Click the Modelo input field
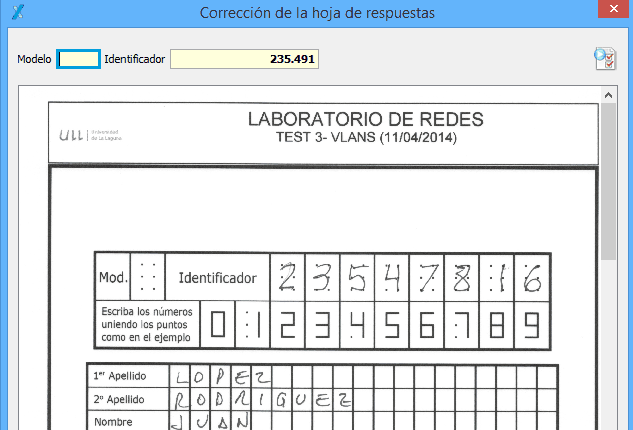Image resolution: width=633 pixels, height=430 pixels. pyautogui.click(x=78, y=59)
